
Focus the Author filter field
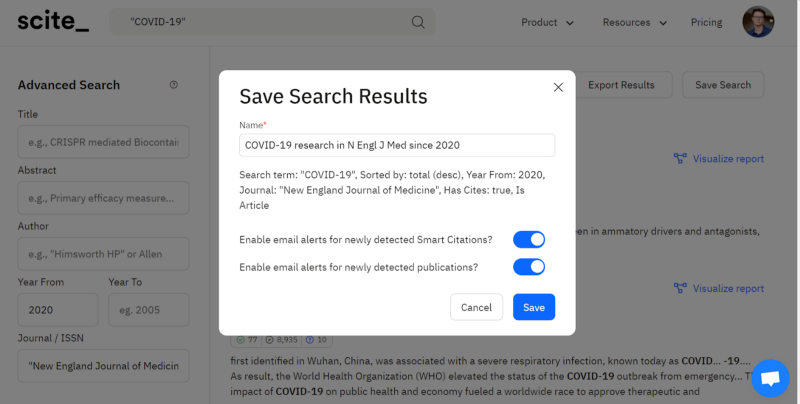click(x=103, y=254)
